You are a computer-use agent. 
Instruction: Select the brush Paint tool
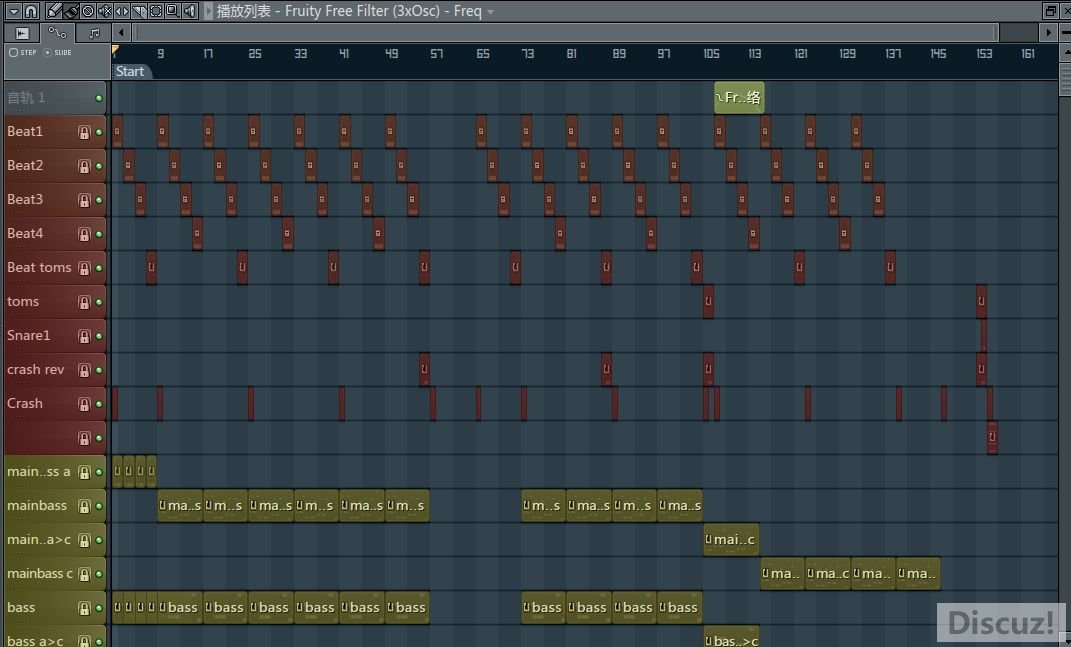[71, 11]
